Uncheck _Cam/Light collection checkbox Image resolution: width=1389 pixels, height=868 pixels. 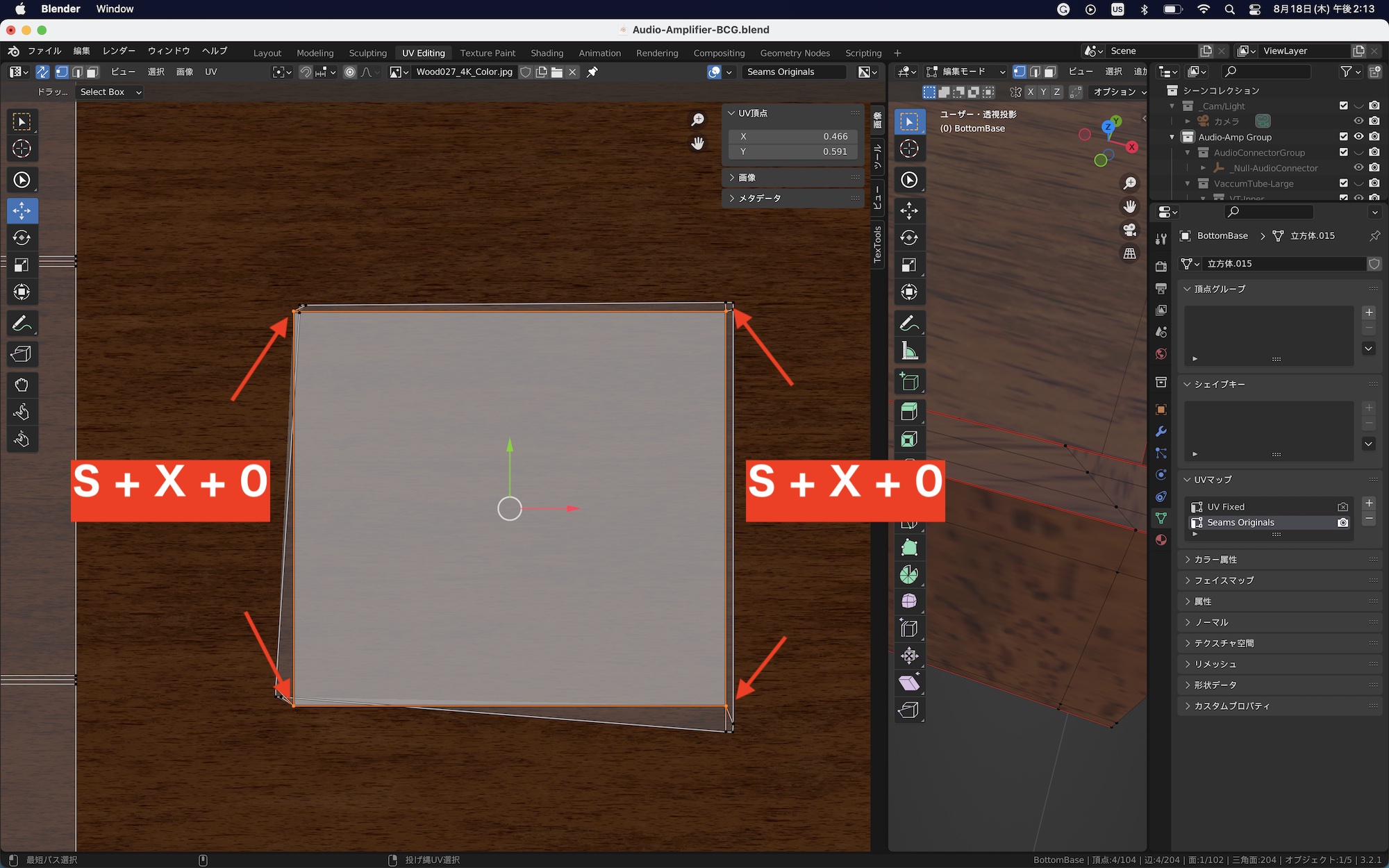(x=1343, y=106)
